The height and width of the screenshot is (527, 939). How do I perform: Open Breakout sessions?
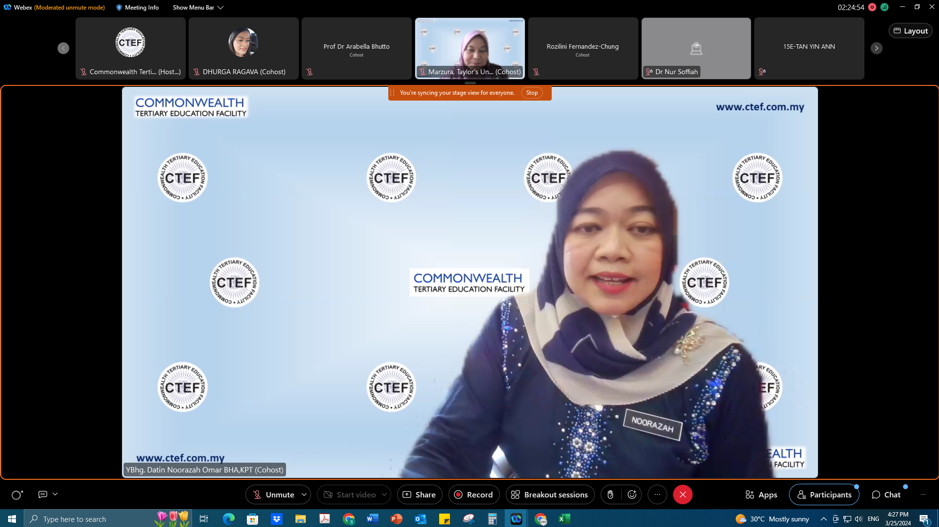tap(550, 495)
